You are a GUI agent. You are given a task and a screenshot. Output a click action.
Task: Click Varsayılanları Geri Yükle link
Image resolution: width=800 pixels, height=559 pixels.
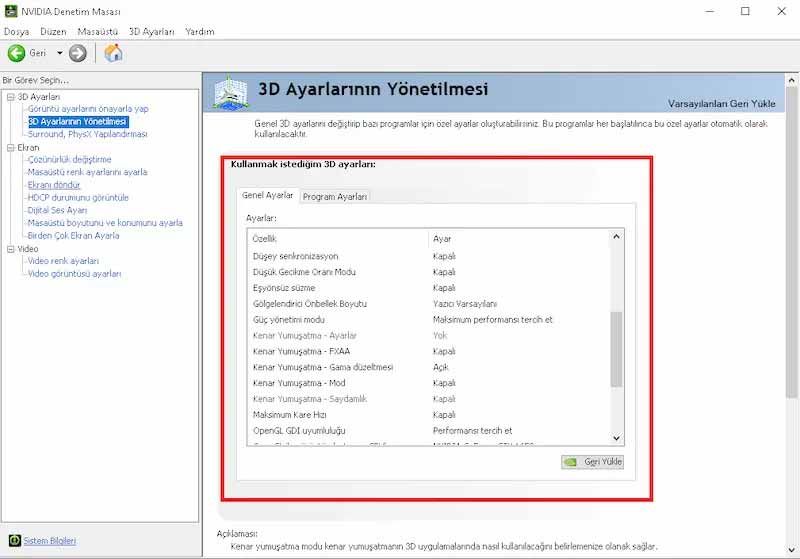(x=721, y=104)
